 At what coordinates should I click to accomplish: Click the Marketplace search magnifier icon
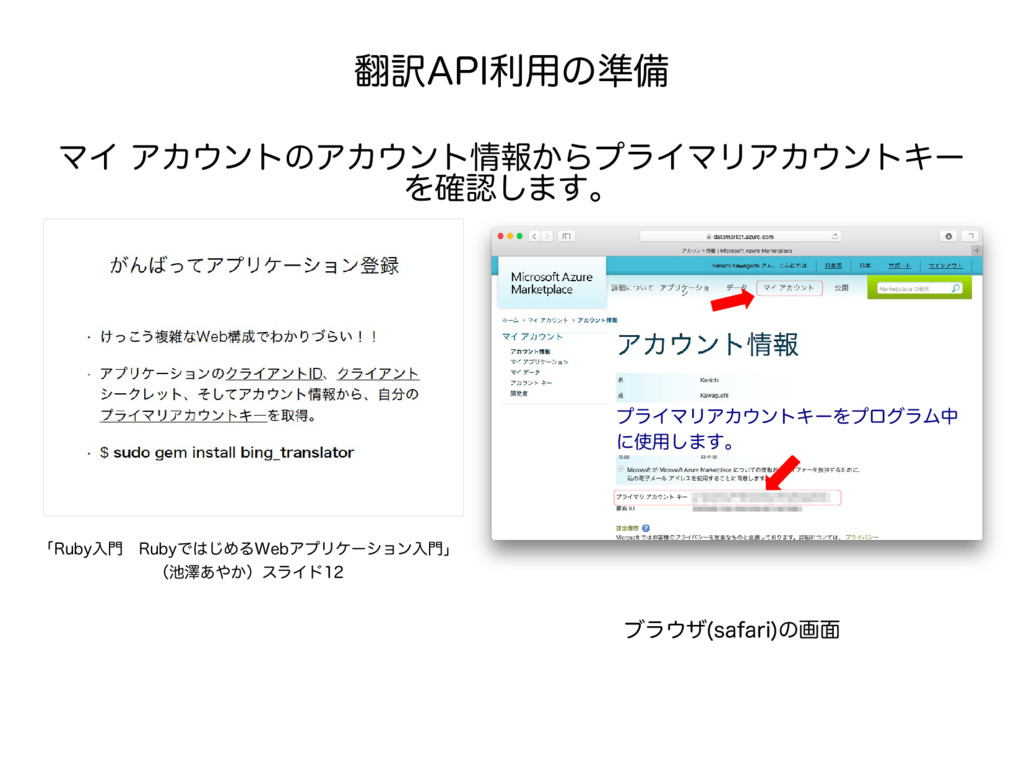click(956, 288)
